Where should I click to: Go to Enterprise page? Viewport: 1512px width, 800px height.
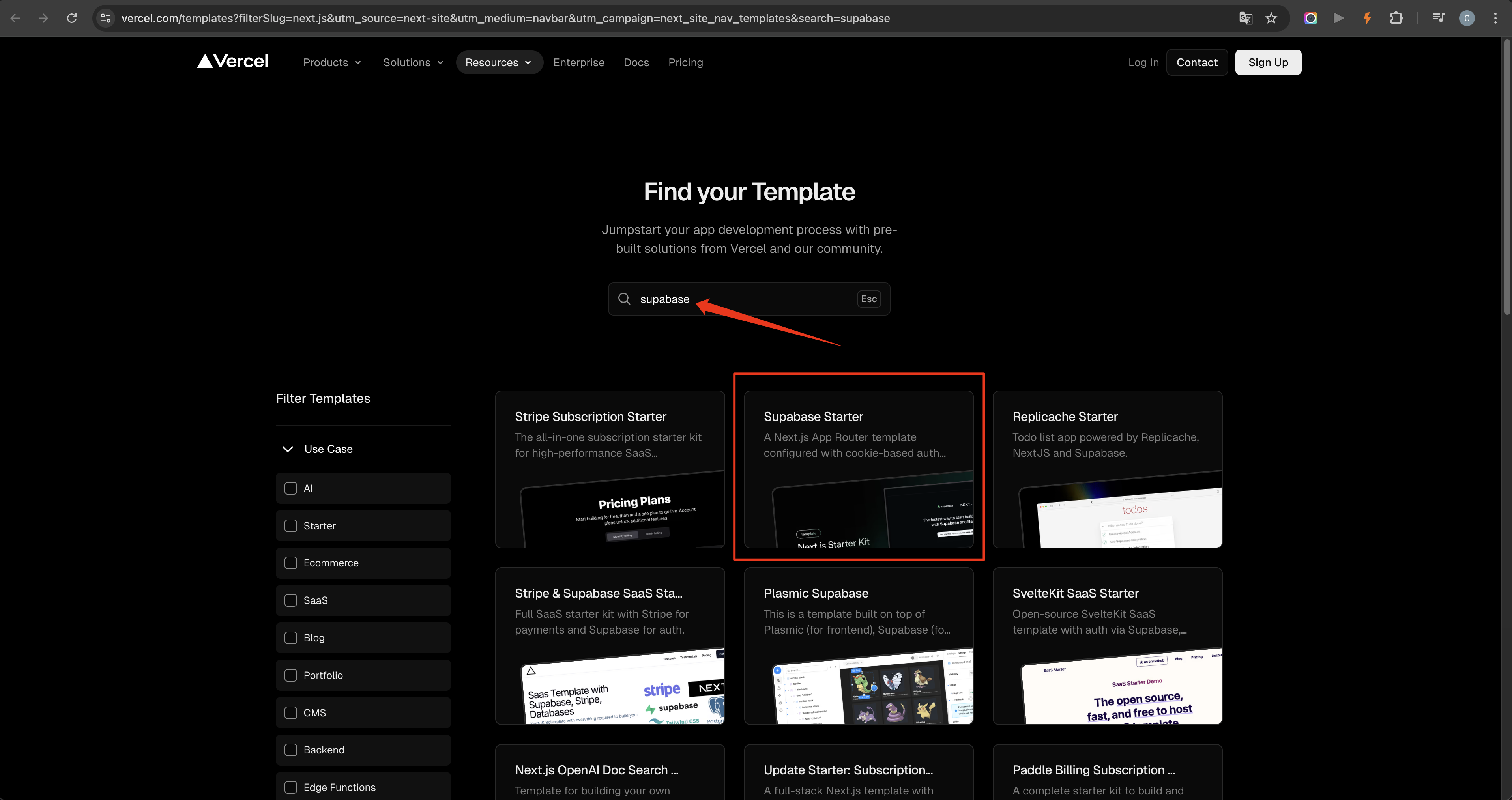pos(579,62)
